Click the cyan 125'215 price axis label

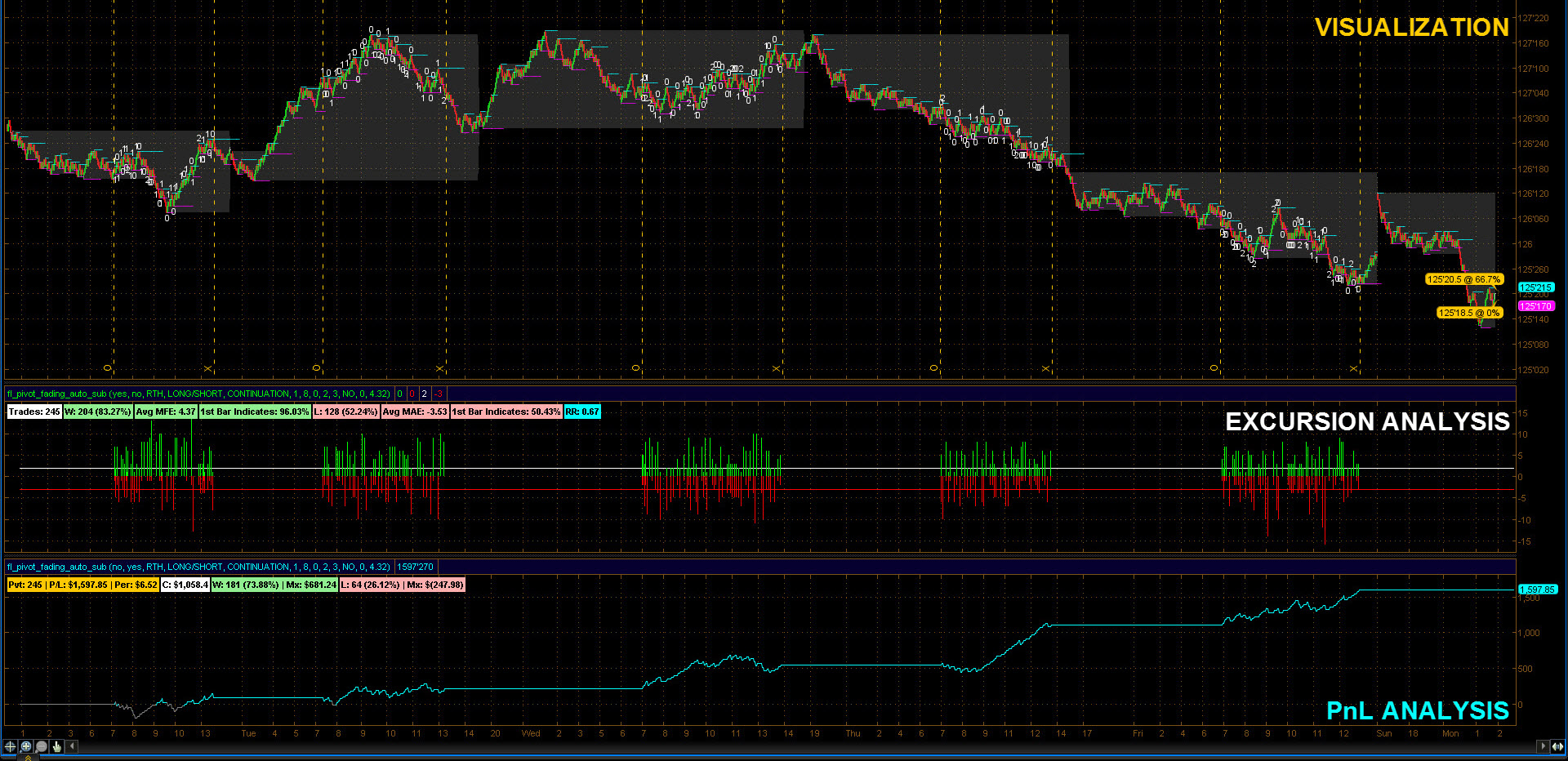1536,287
